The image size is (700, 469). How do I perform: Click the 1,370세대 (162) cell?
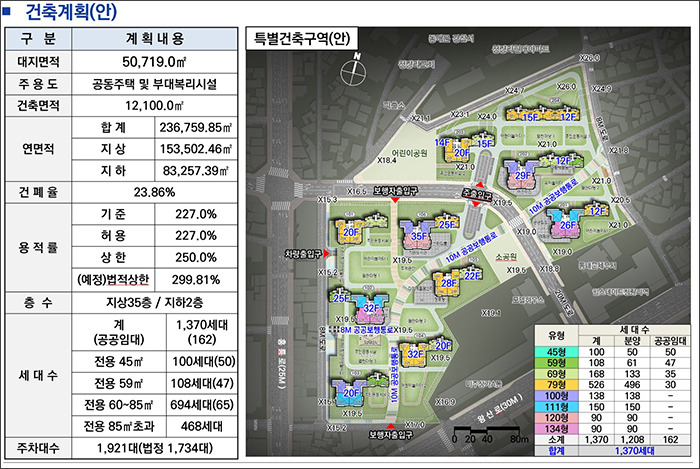tap(202, 332)
